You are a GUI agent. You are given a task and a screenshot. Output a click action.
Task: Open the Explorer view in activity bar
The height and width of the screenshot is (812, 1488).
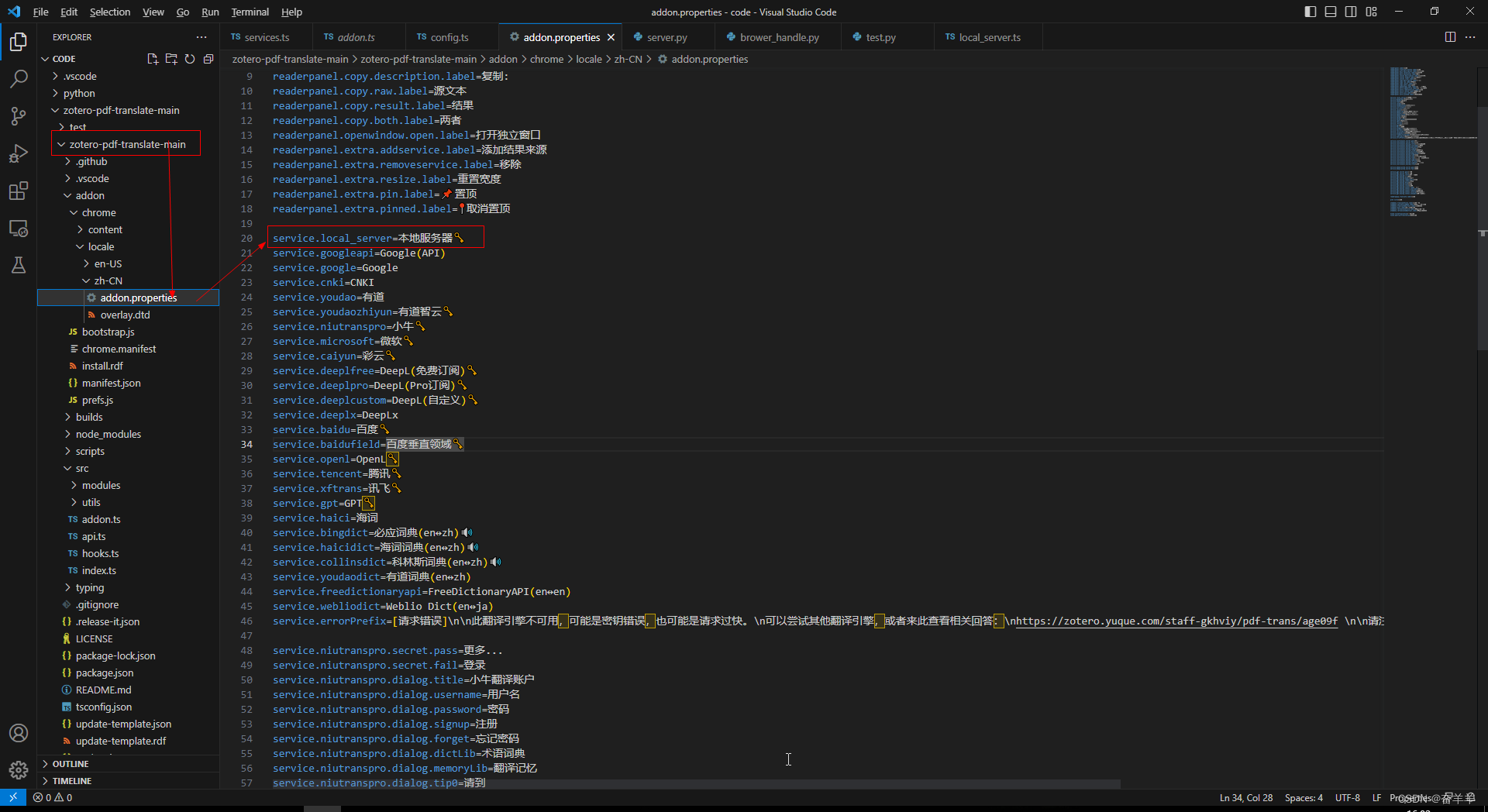click(x=19, y=41)
